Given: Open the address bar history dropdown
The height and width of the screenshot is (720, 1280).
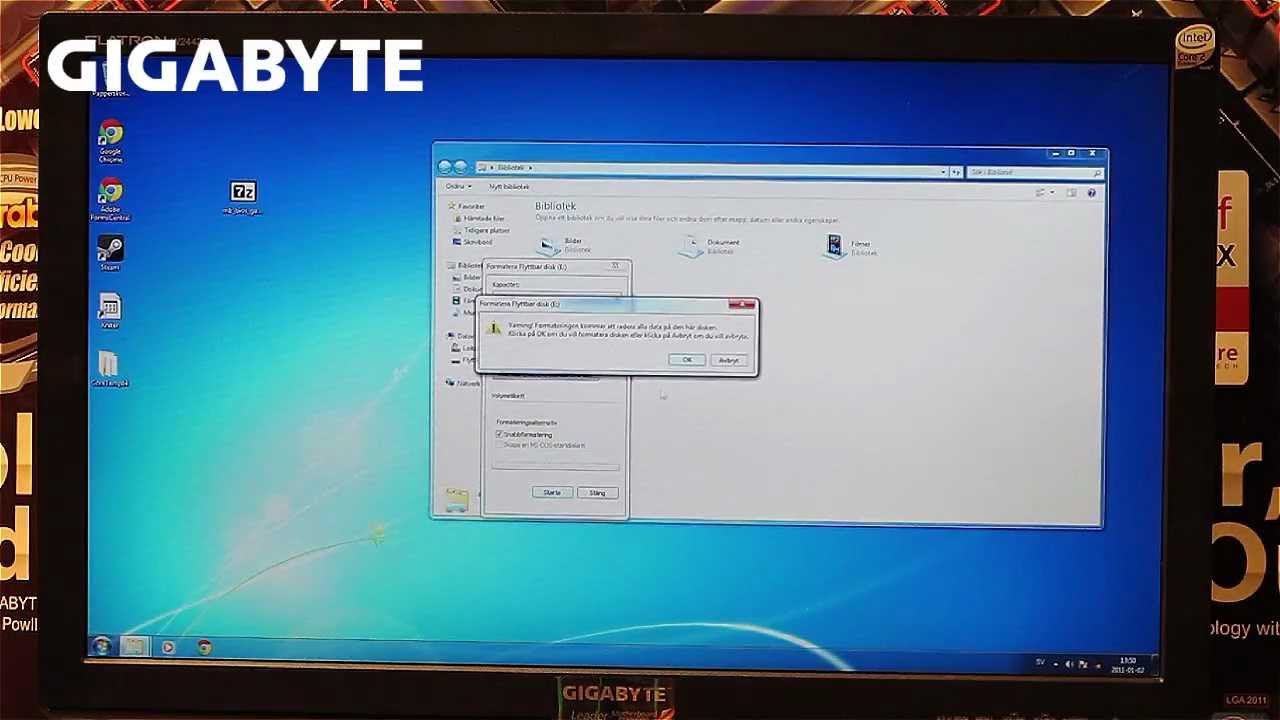Looking at the screenshot, I should (x=942, y=172).
